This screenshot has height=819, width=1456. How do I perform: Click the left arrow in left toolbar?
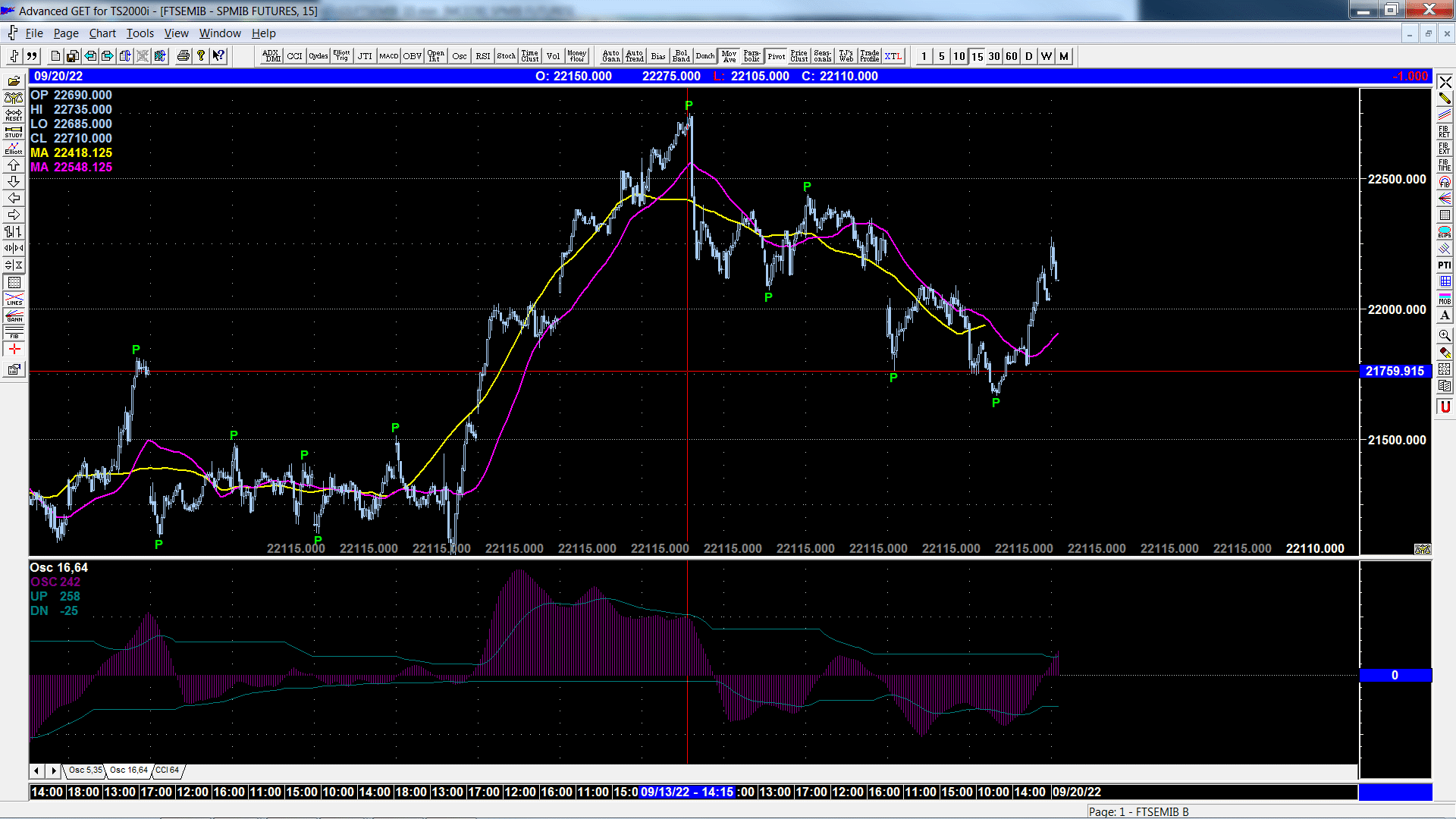coord(14,198)
